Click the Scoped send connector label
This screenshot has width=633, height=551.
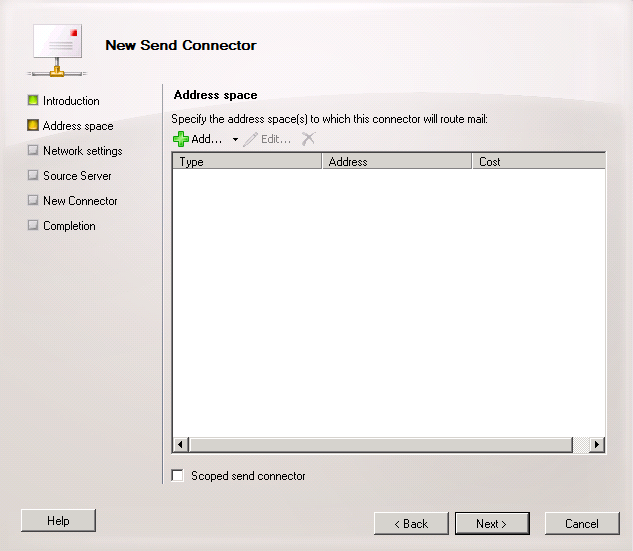(x=248, y=476)
